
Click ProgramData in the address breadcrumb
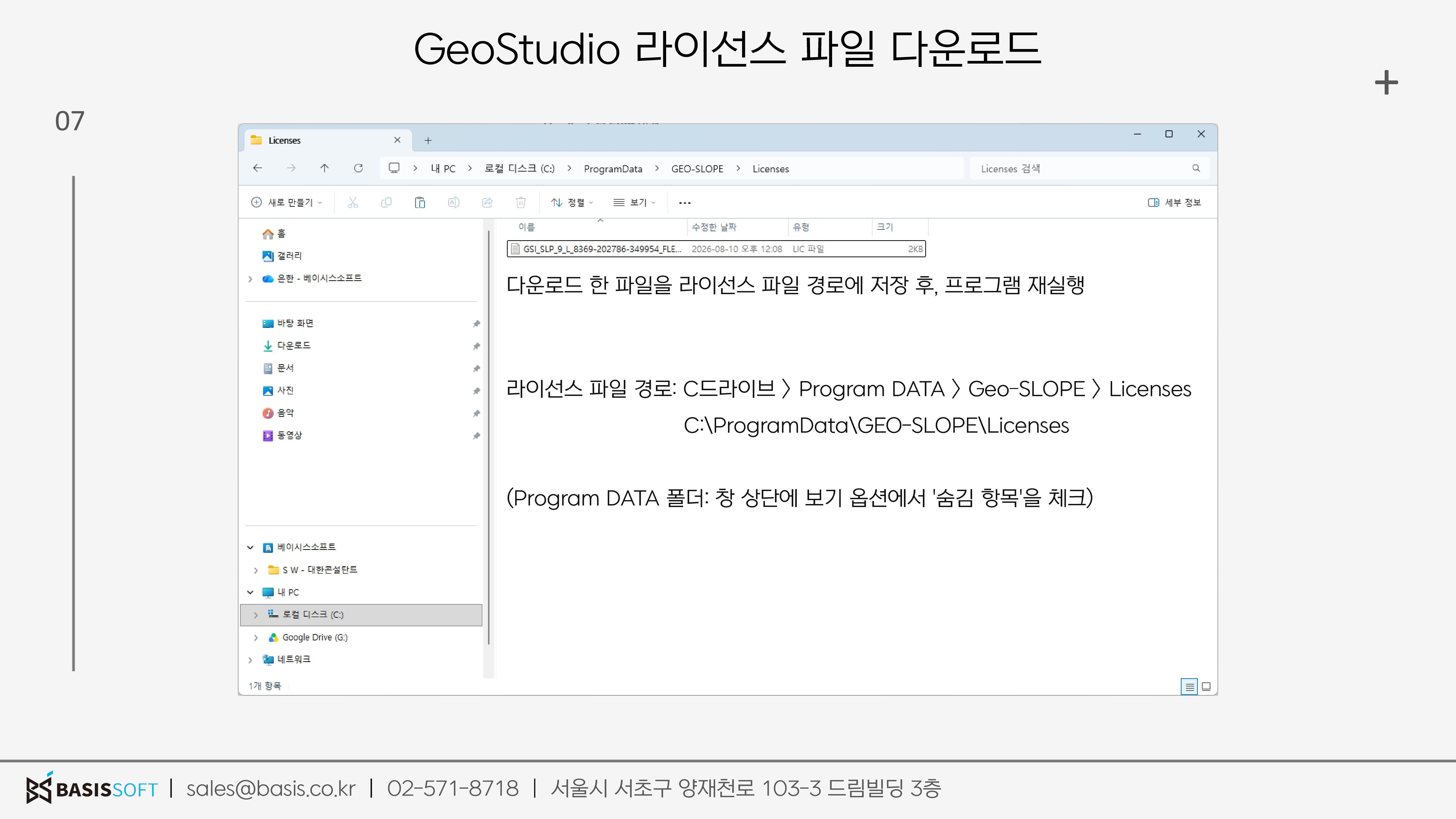pos(613,168)
